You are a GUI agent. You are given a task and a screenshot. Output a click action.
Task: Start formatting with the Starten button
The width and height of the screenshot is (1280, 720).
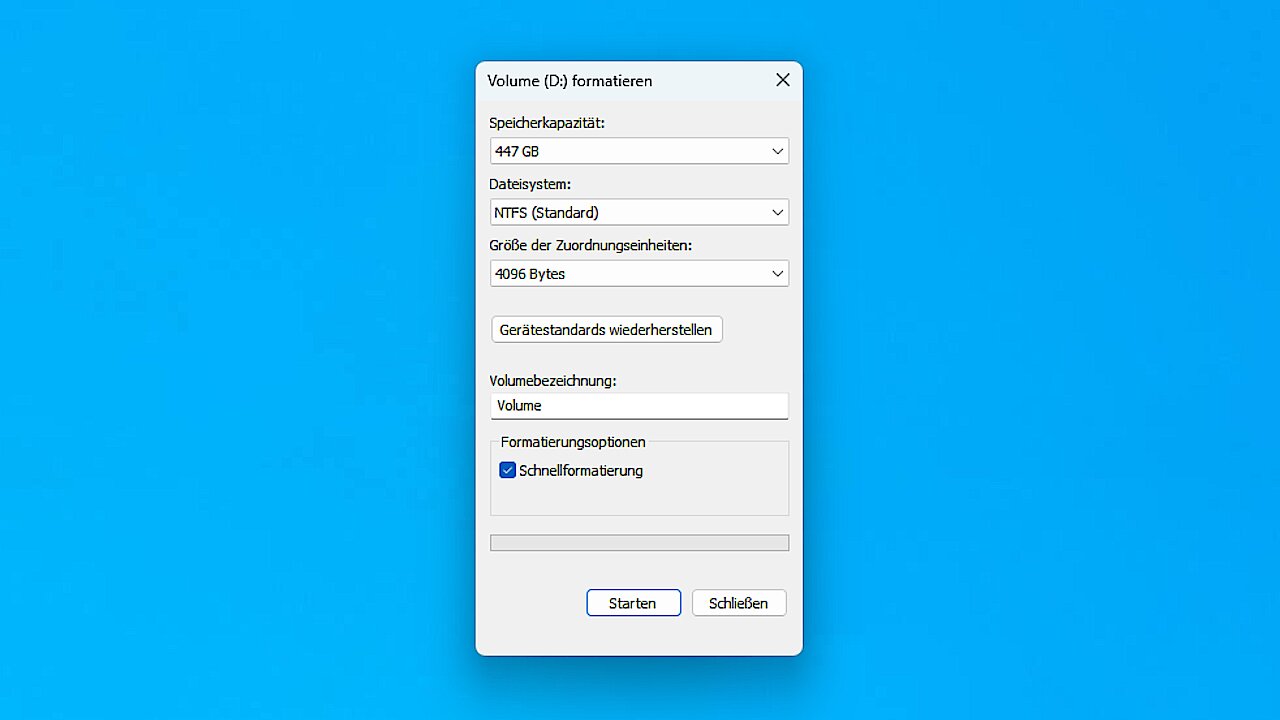pyautogui.click(x=633, y=603)
